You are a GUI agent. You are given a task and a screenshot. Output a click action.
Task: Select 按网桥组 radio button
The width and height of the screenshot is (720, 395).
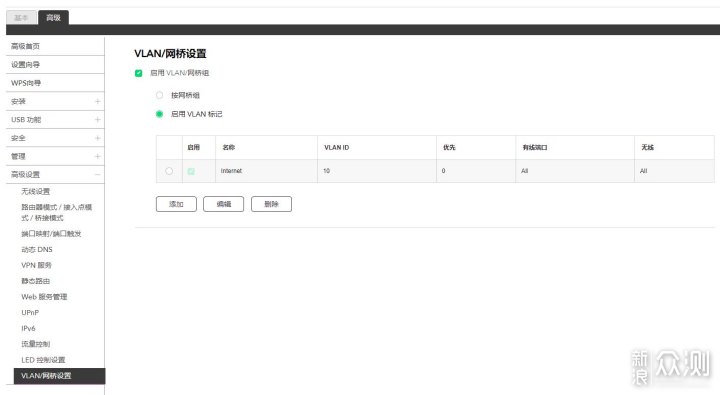point(159,95)
